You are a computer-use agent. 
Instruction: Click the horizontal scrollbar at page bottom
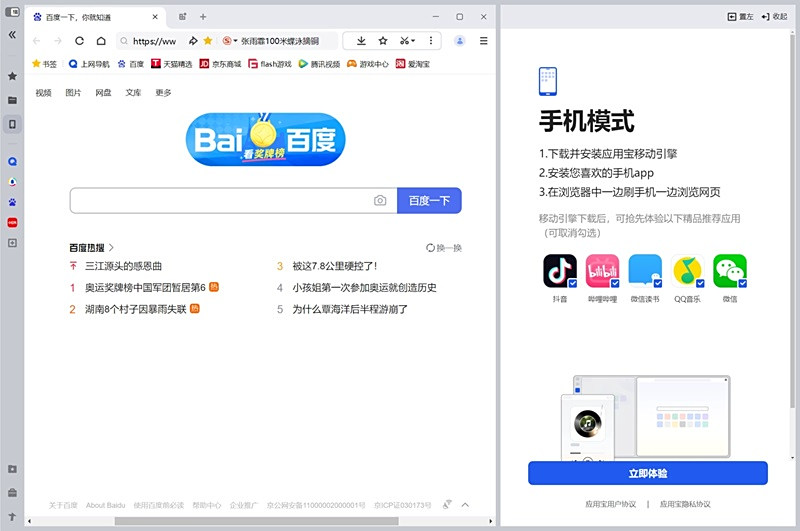click(x=200, y=521)
